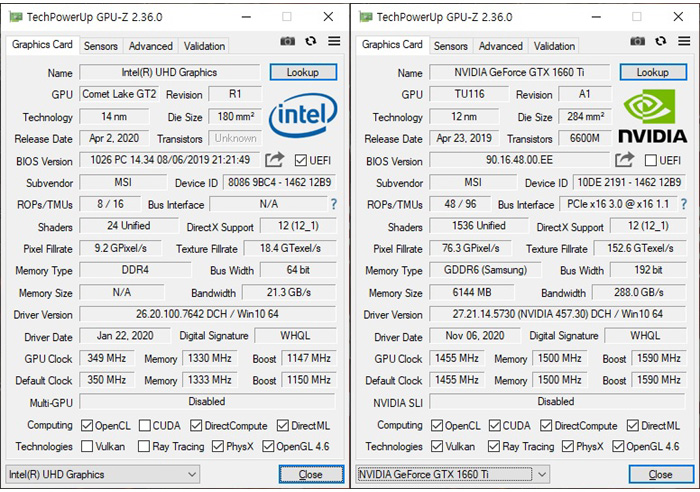Image resolution: width=700 pixels, height=492 pixels.
Task: Switch to the Sensors tab in the NVIDIA window
Action: (x=451, y=46)
